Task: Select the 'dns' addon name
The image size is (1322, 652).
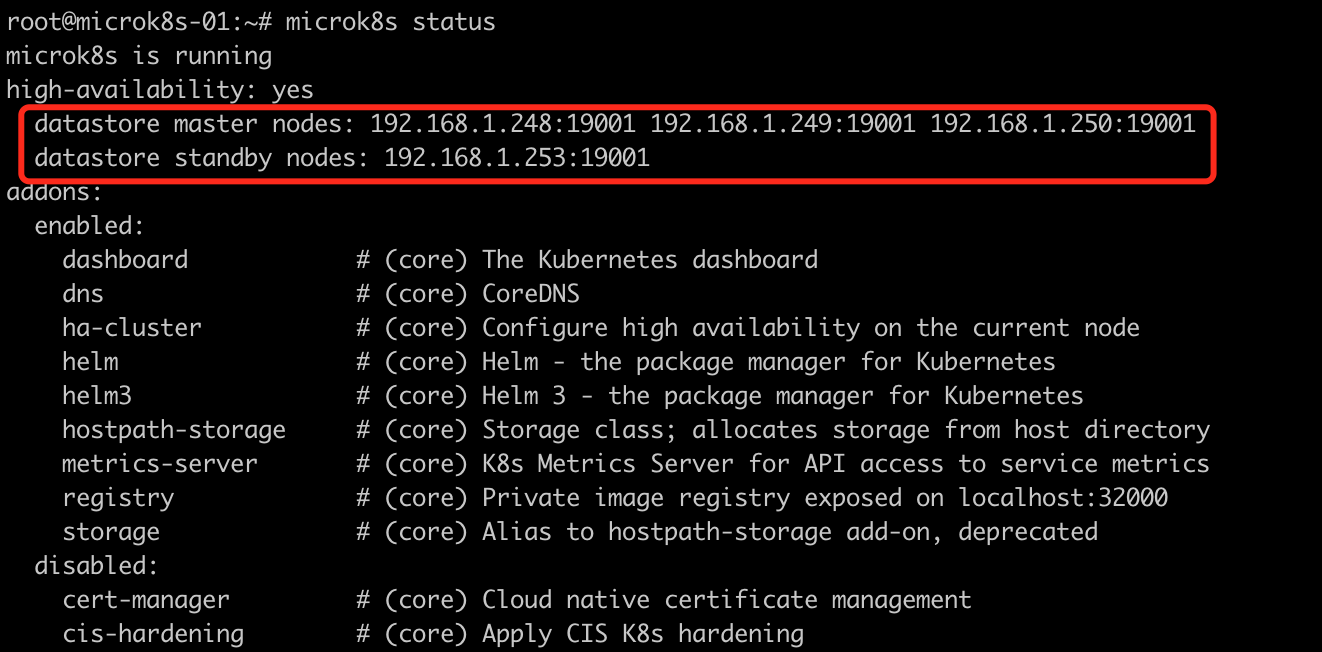Action: [83, 294]
